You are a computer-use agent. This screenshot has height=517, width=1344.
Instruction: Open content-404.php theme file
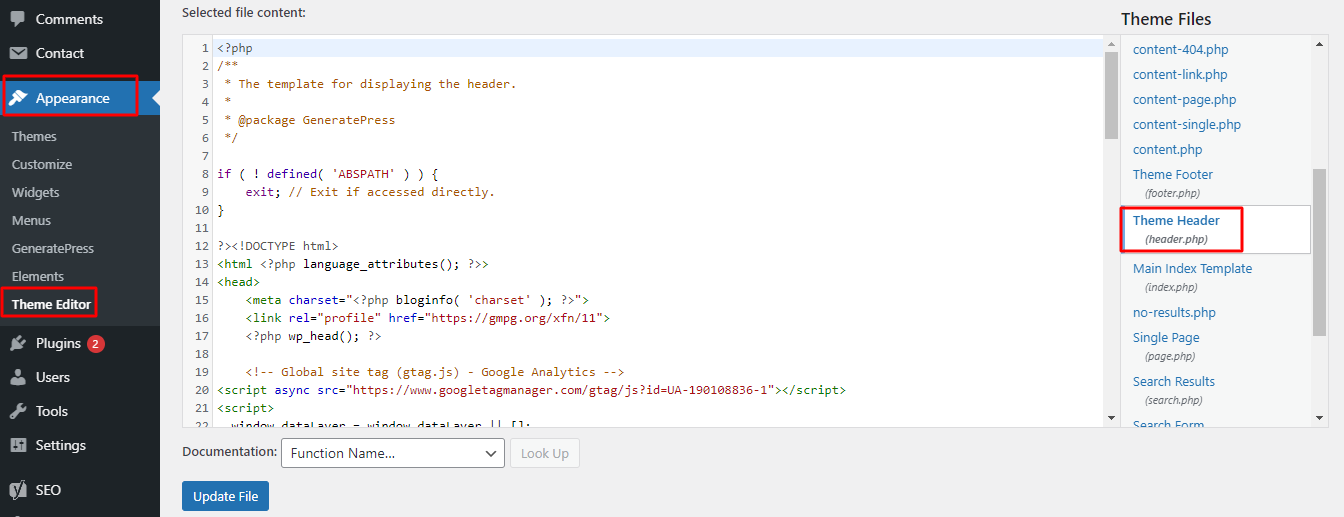[1180, 49]
